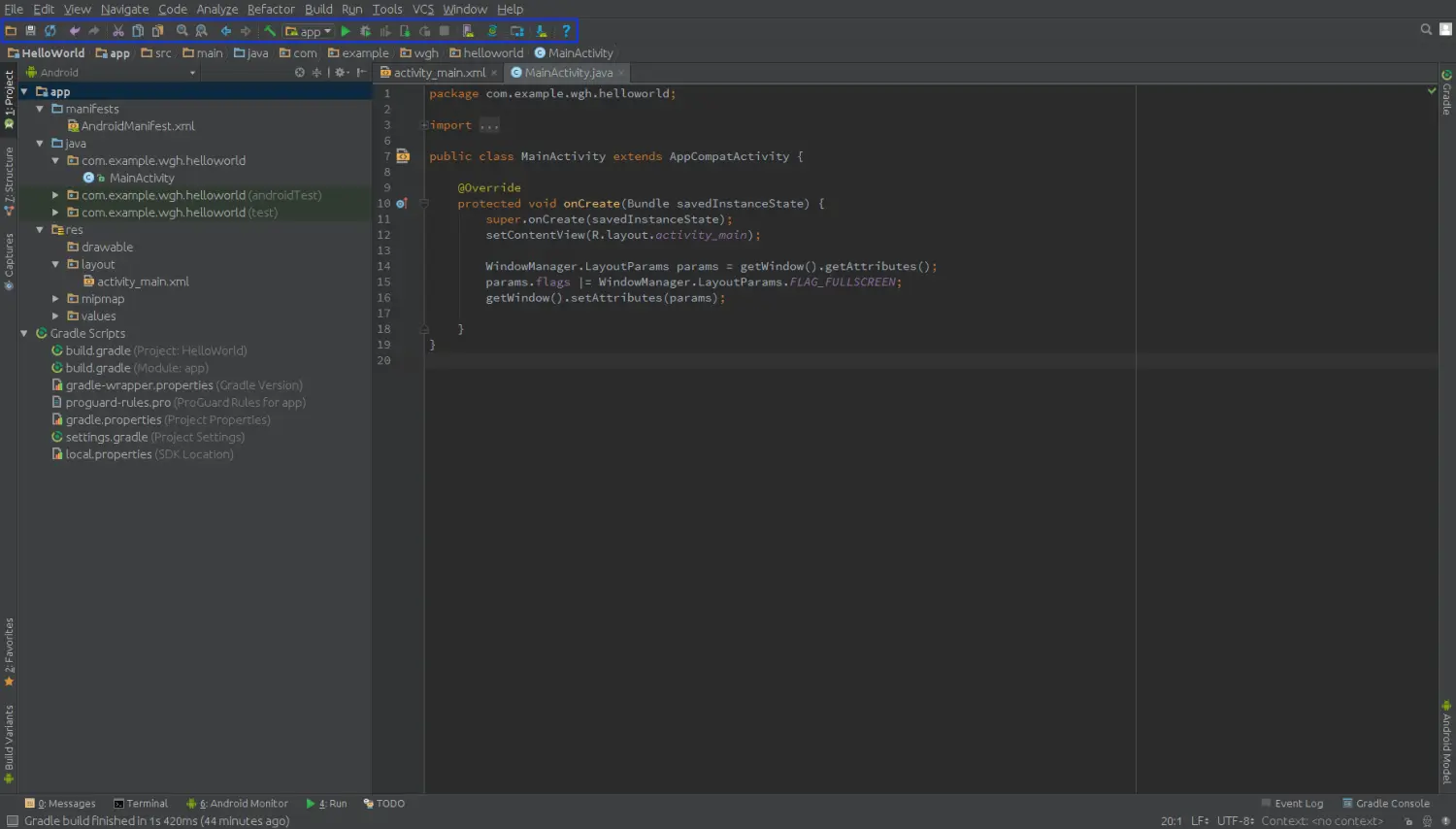Click the Project Structure icon
The height and width of the screenshot is (829, 1456).
click(x=516, y=31)
